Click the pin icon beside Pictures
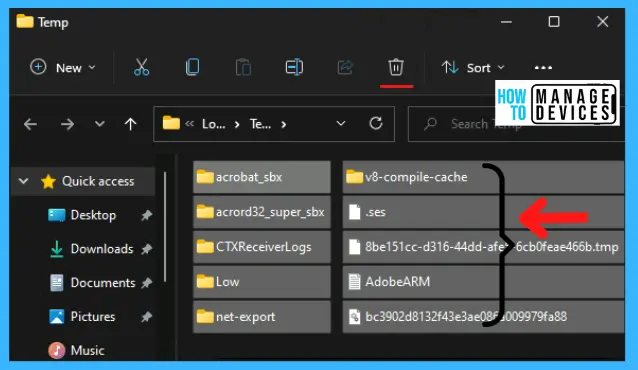The width and height of the screenshot is (638, 370). (x=146, y=317)
